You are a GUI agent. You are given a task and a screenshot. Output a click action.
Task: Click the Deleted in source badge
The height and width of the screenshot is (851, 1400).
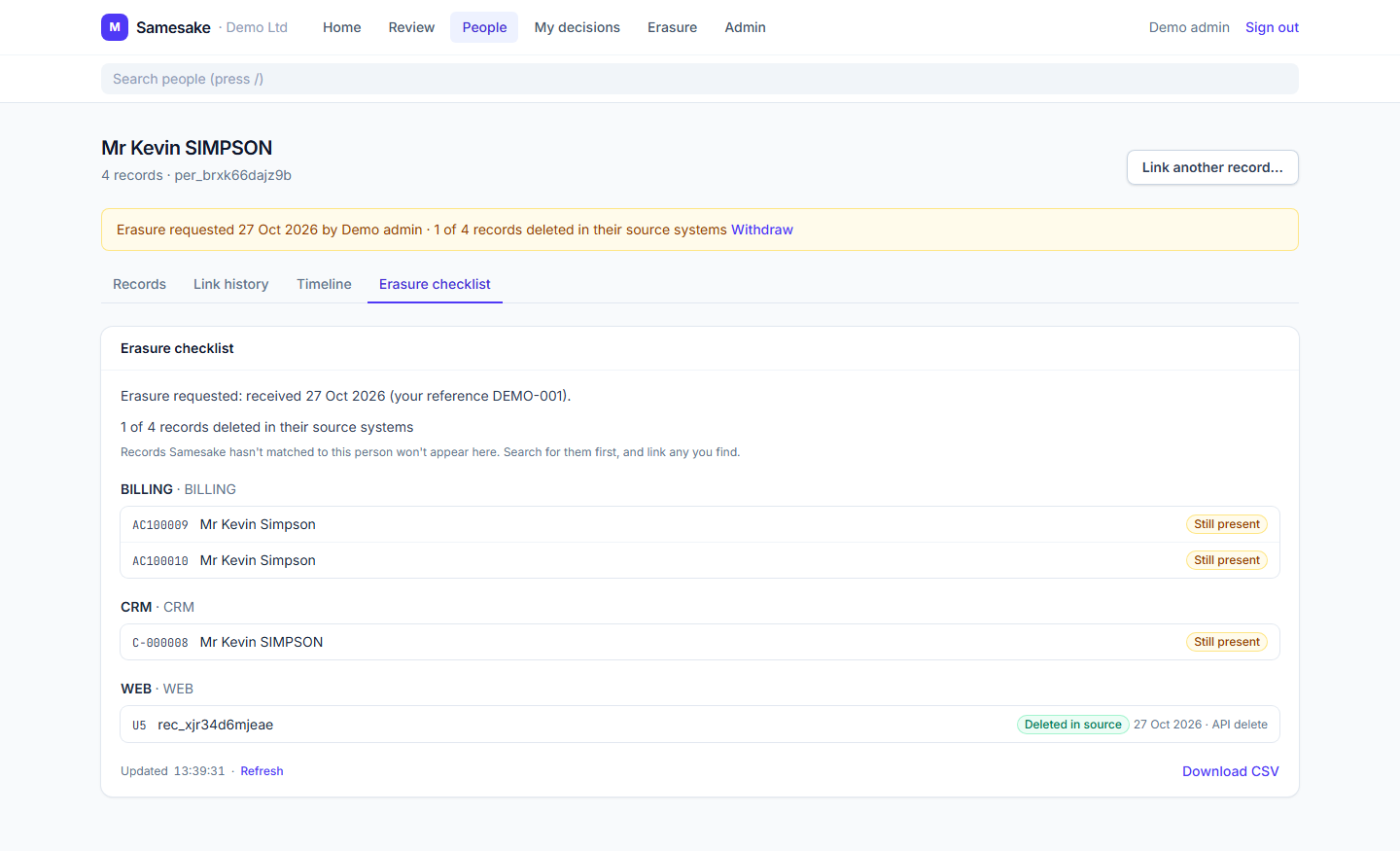[1073, 725]
